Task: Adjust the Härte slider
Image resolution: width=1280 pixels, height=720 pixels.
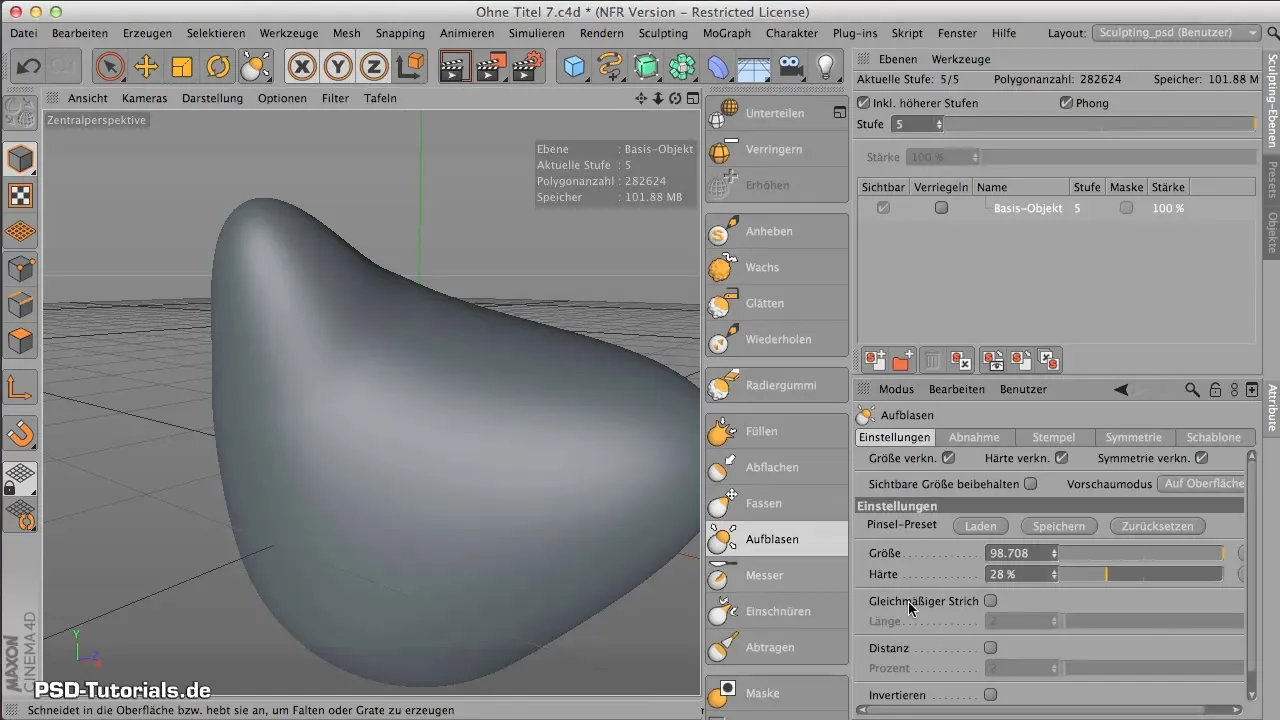Action: click(x=1141, y=574)
